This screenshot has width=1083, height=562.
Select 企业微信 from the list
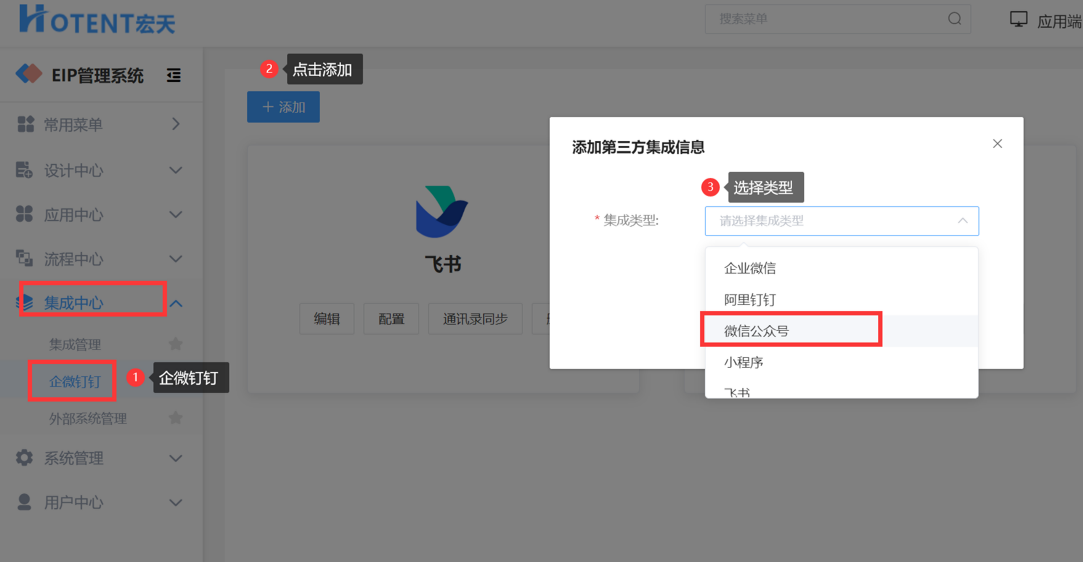click(x=841, y=268)
